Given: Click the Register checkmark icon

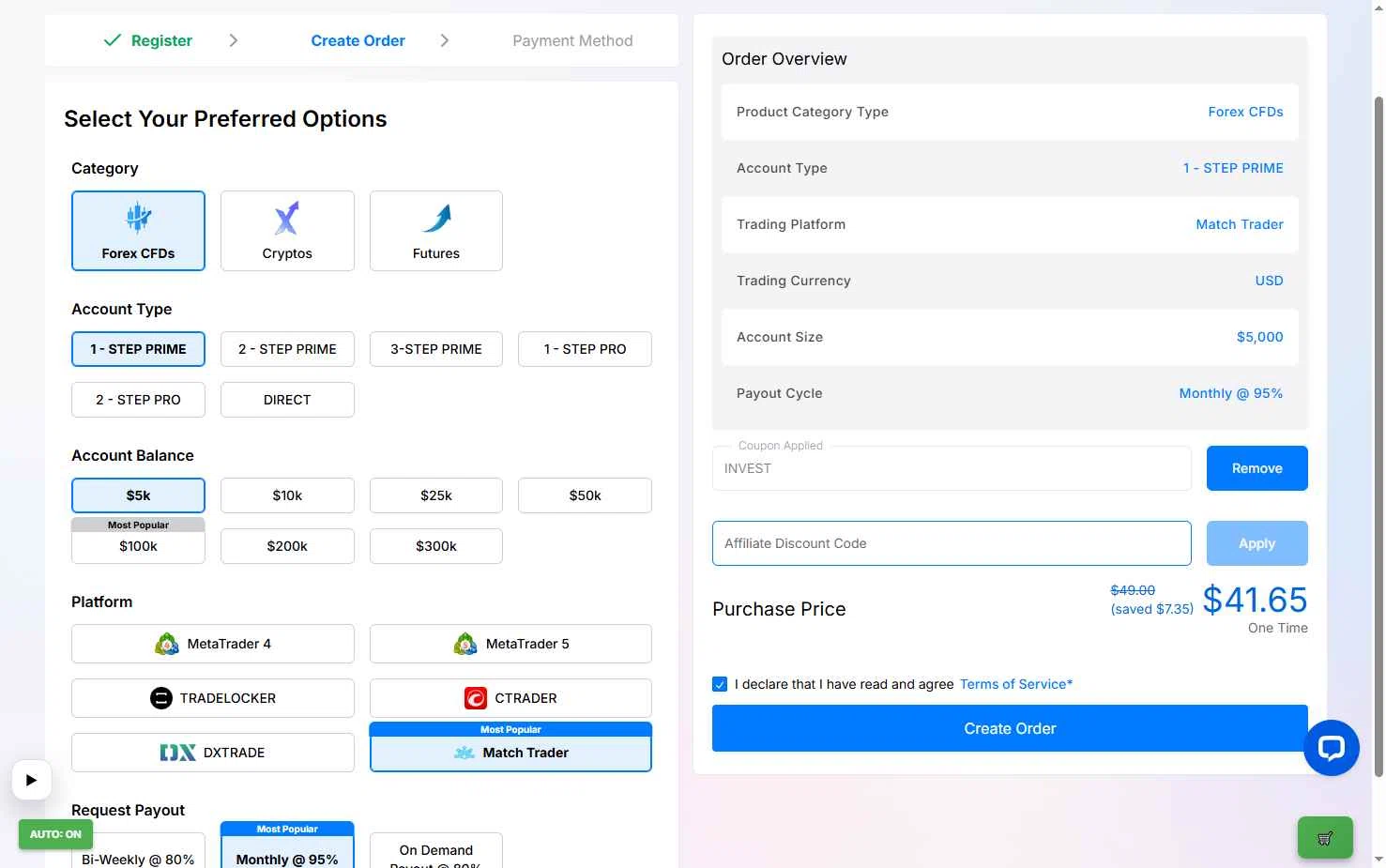Looking at the screenshot, I should 112,40.
